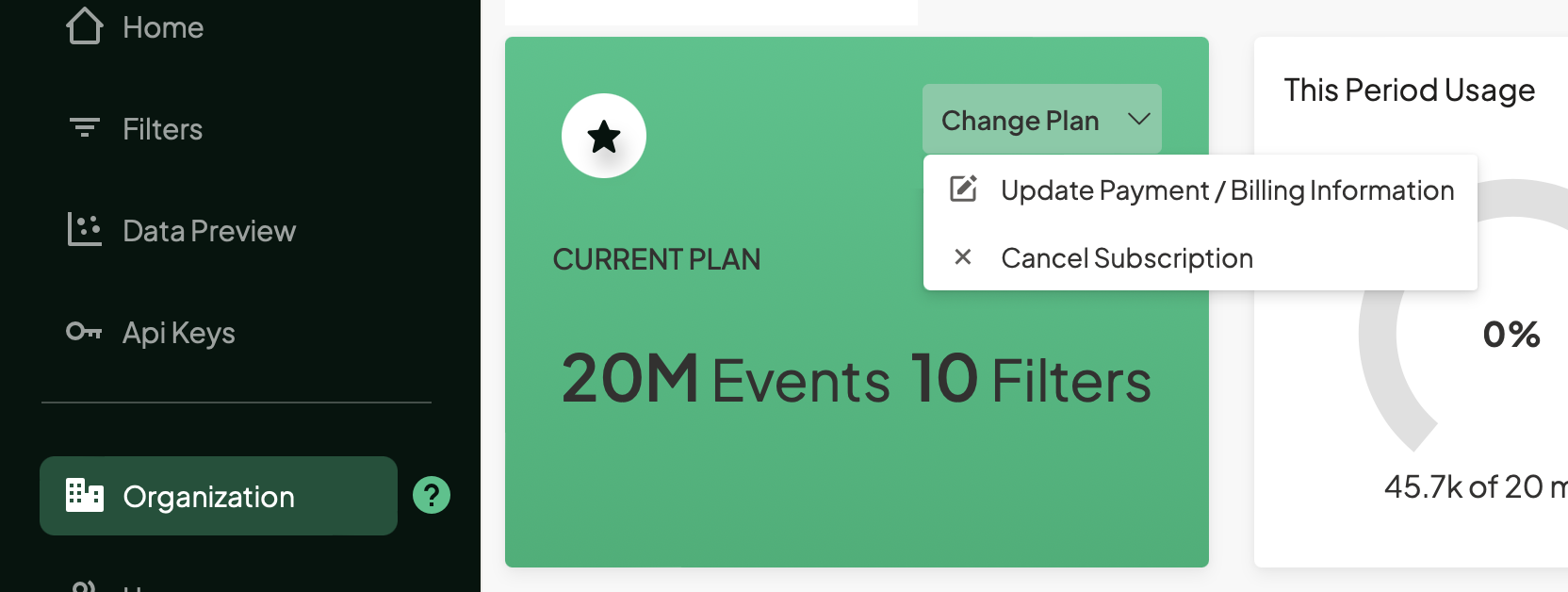
Task: Go to Home in the sidebar
Action: click(163, 27)
